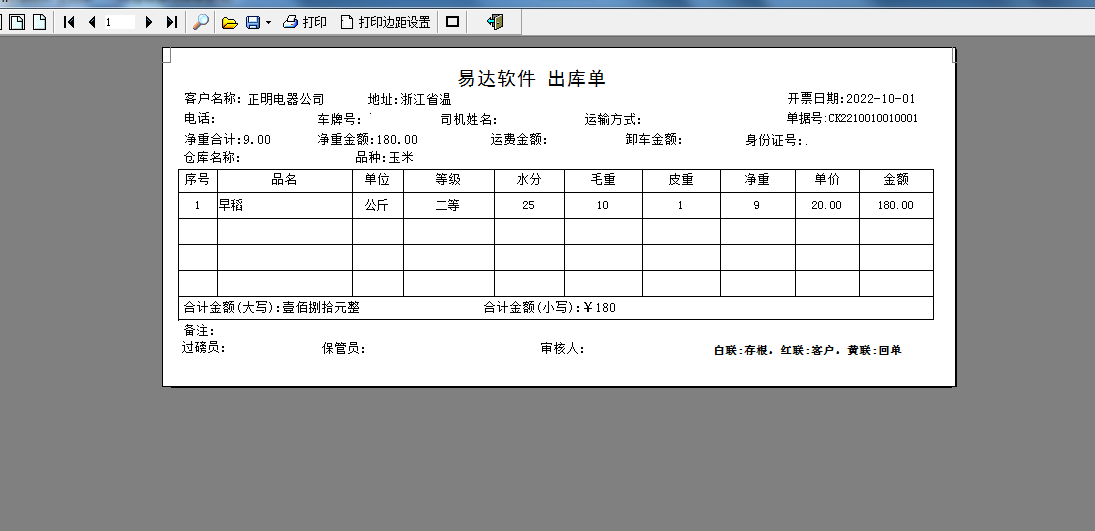
Task: Click the 保管员 label
Action: pos(344,349)
